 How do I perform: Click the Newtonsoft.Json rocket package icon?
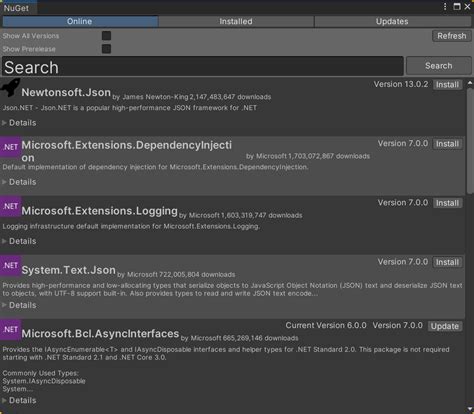pos(10,87)
